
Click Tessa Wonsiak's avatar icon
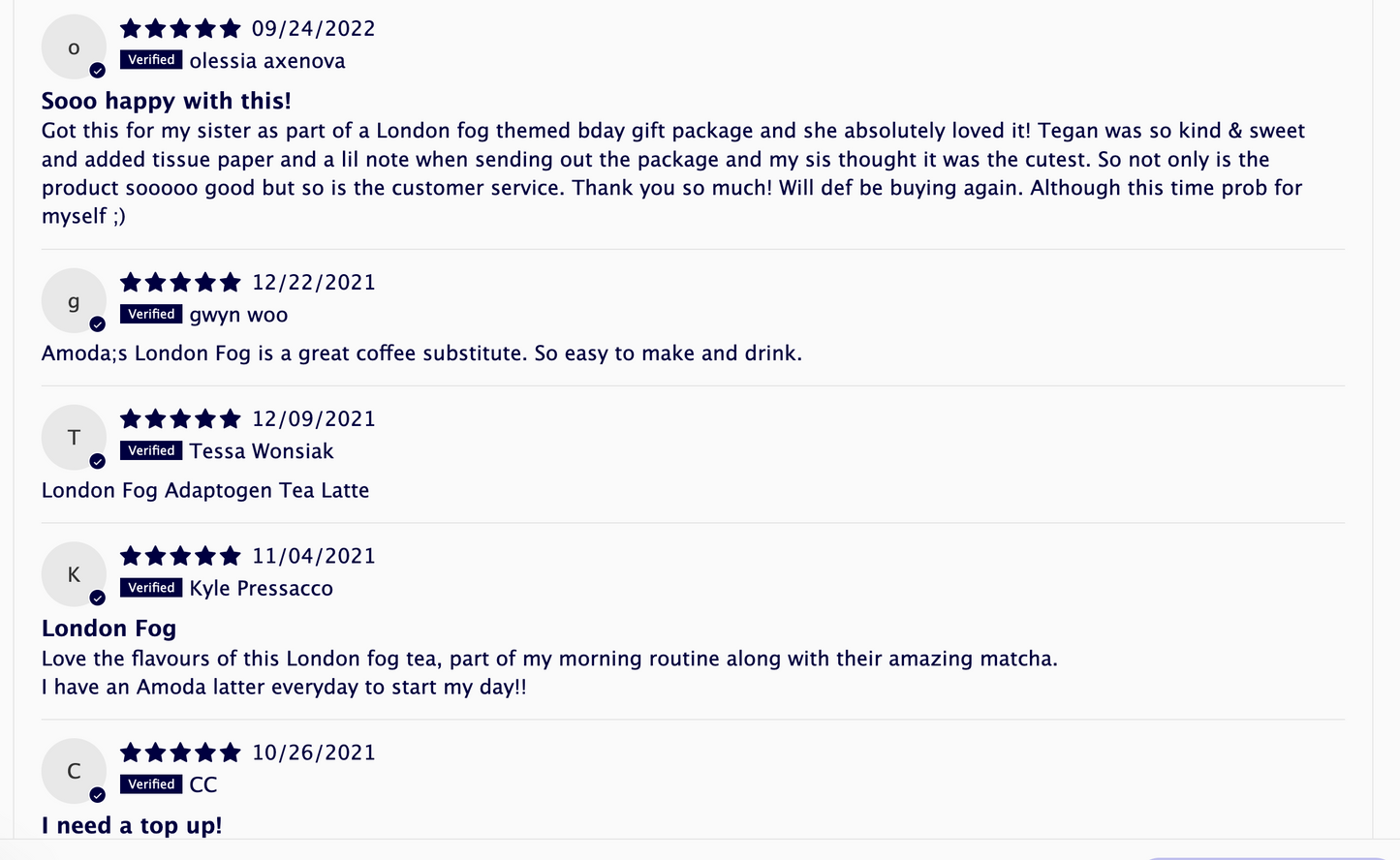pos(74,438)
